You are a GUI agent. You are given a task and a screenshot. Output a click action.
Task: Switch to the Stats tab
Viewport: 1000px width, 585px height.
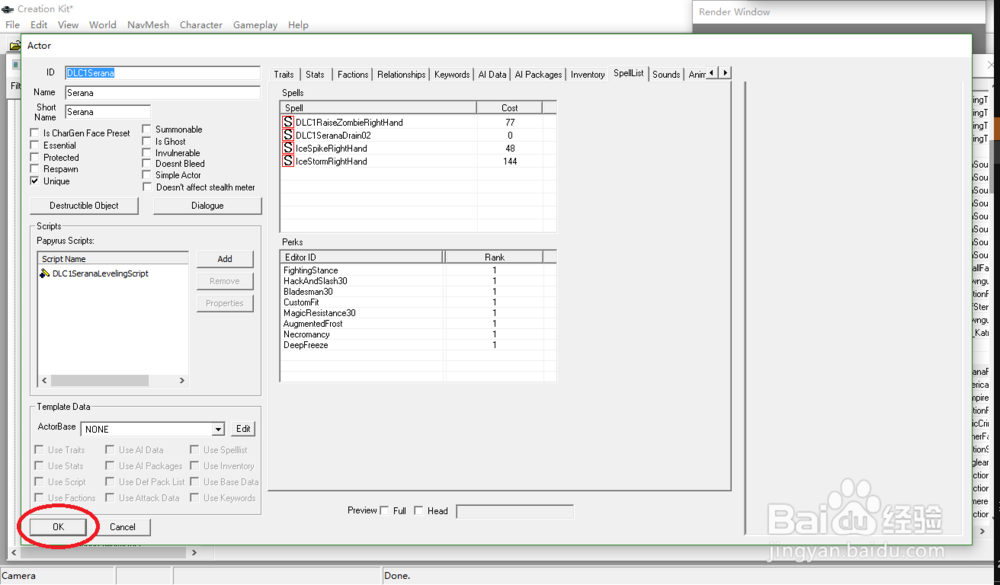tap(315, 75)
